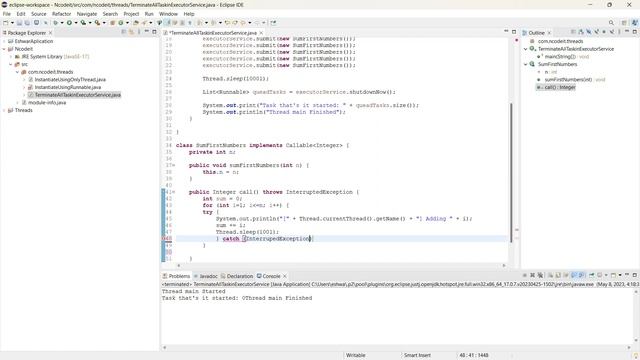Minimize the Package Explorer view
The image size is (640, 360).
[x=147, y=31]
